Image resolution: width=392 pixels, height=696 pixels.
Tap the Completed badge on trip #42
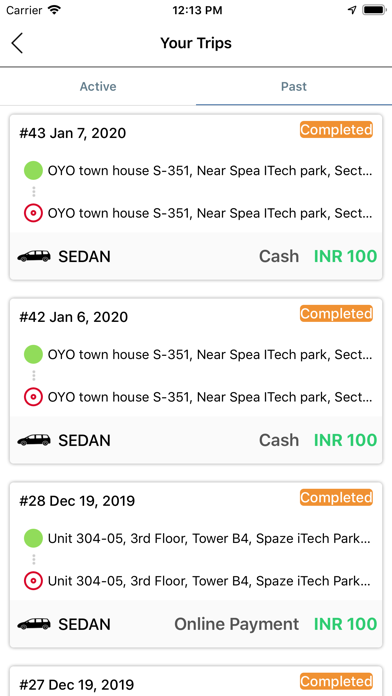tap(336, 314)
